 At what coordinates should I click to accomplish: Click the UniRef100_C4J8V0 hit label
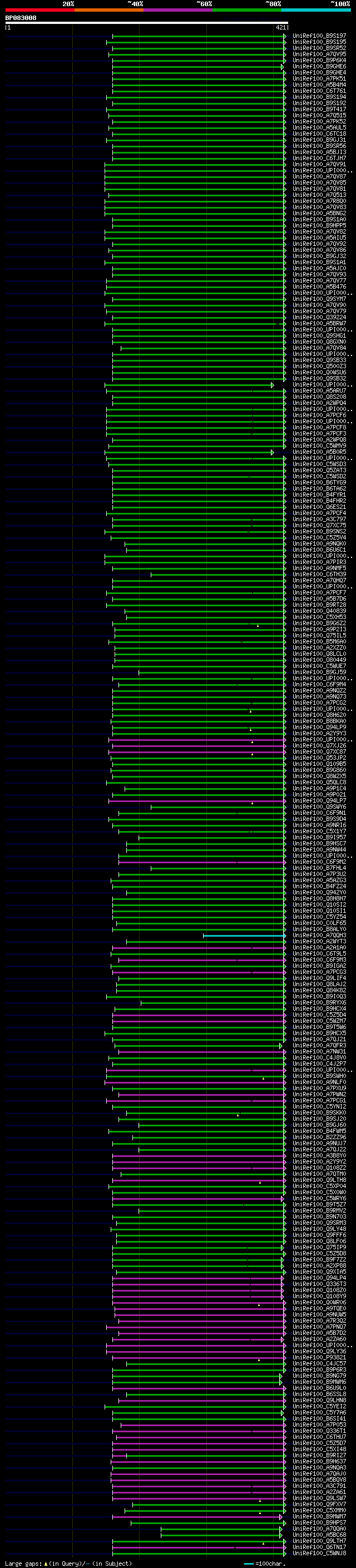(319, 1058)
